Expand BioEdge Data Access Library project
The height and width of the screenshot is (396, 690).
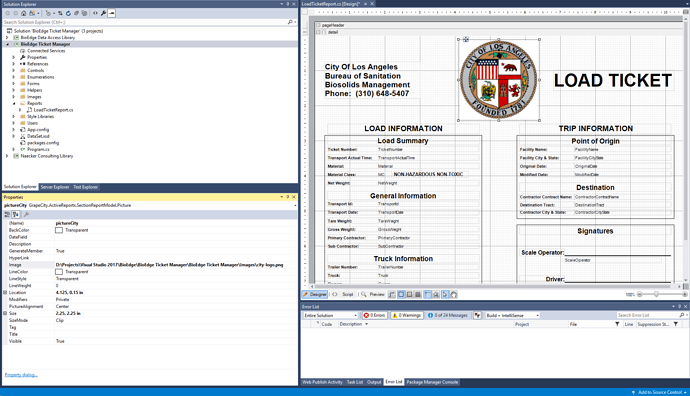(x=7, y=37)
